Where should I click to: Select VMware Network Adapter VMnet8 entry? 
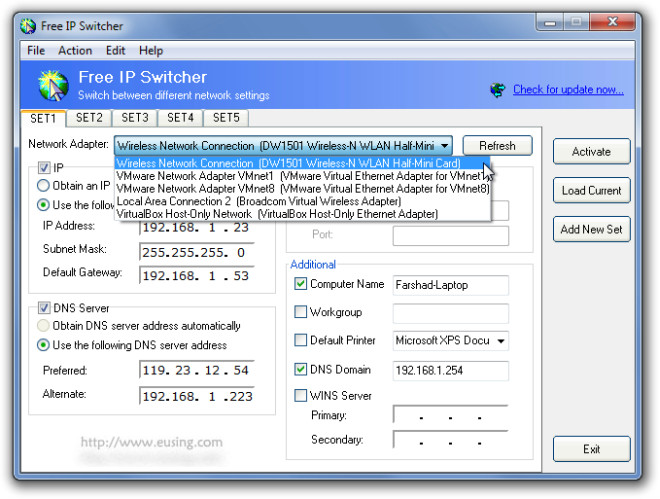302,188
